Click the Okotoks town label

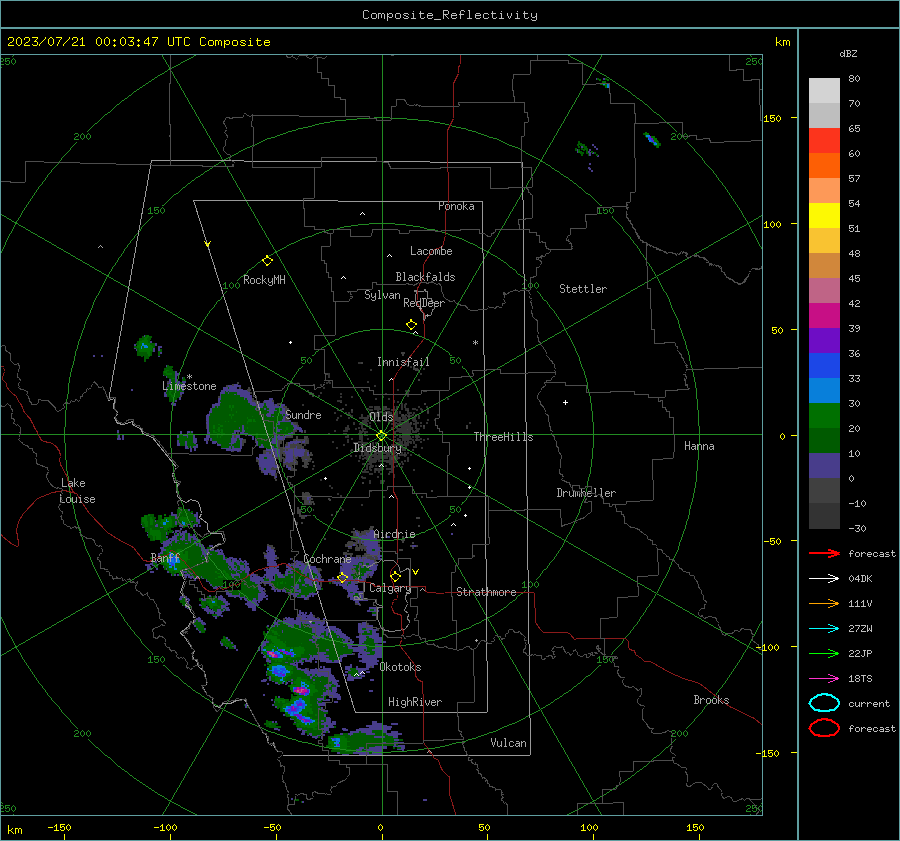click(x=400, y=667)
